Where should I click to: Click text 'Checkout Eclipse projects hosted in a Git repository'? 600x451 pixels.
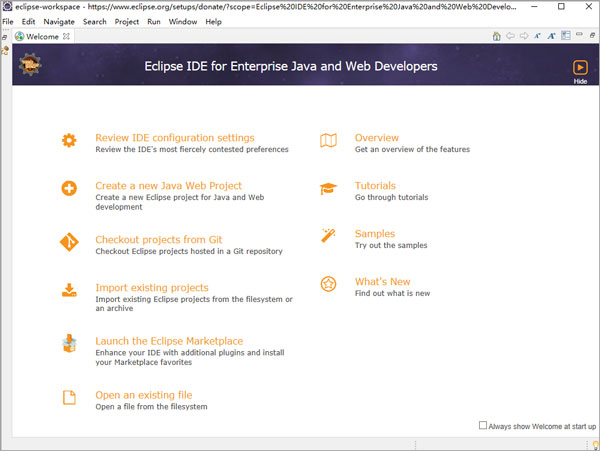click(x=189, y=251)
